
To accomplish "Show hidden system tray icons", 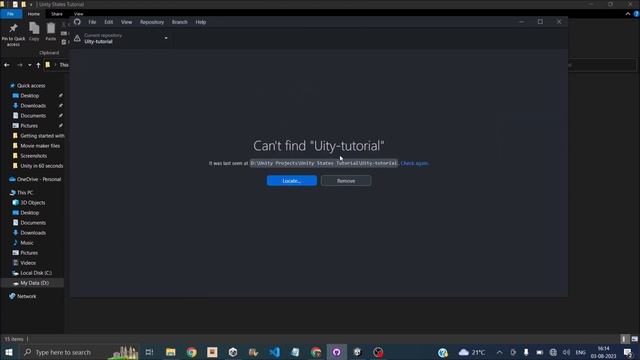I will (x=500, y=352).
